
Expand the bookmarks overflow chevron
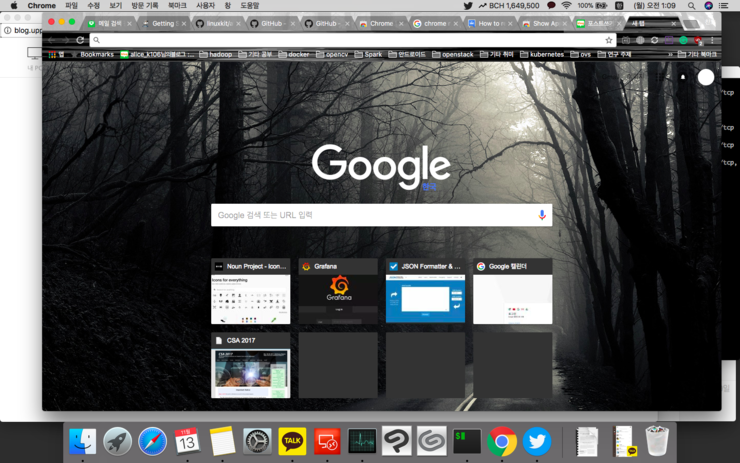[670, 54]
